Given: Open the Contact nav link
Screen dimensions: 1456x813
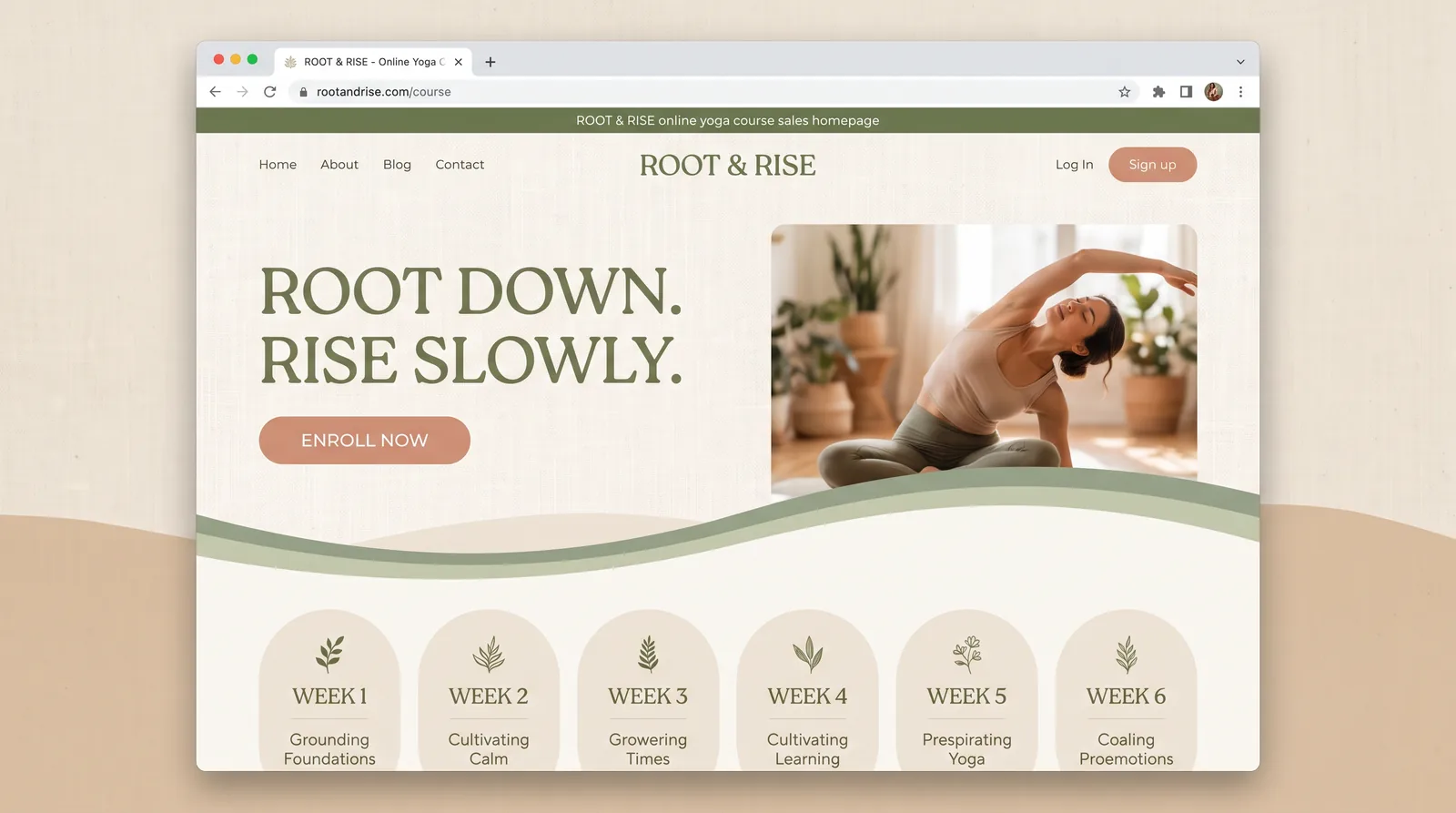Looking at the screenshot, I should (x=460, y=165).
